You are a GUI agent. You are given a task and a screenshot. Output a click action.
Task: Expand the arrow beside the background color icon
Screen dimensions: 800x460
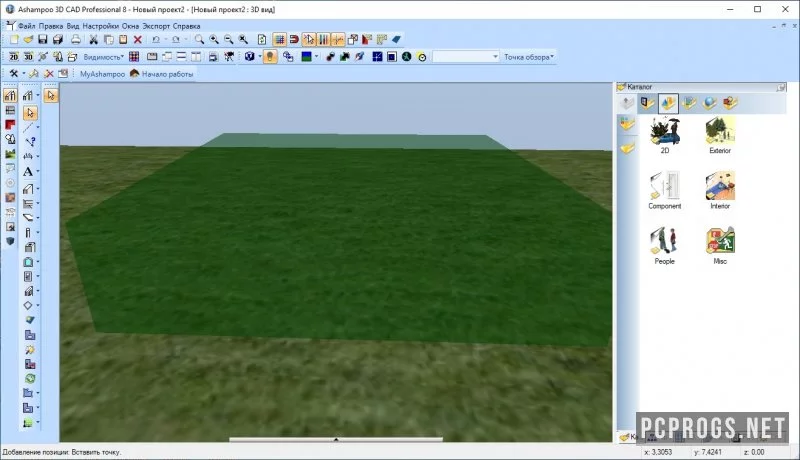pyautogui.click(x=316, y=57)
